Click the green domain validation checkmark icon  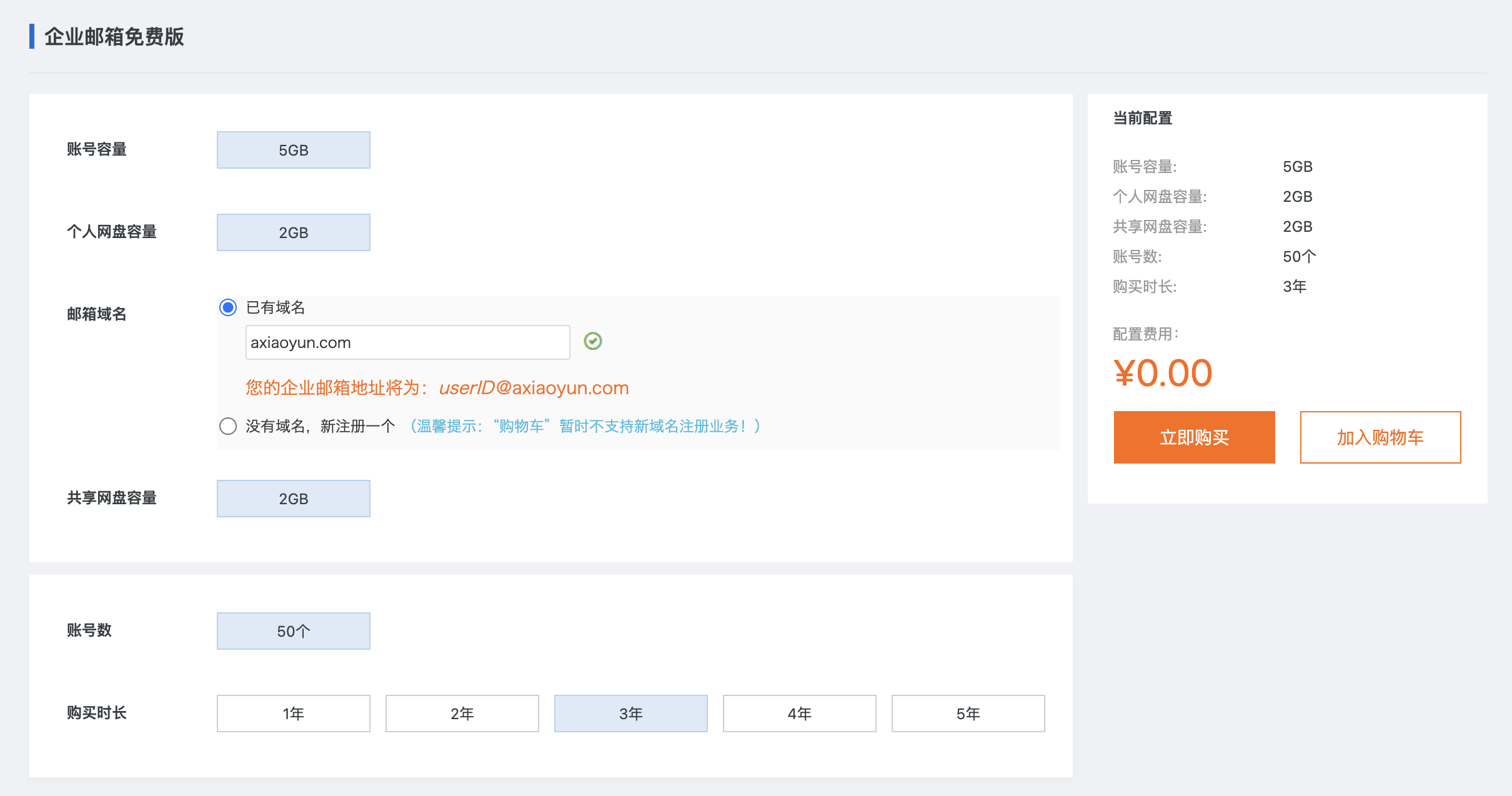point(592,341)
